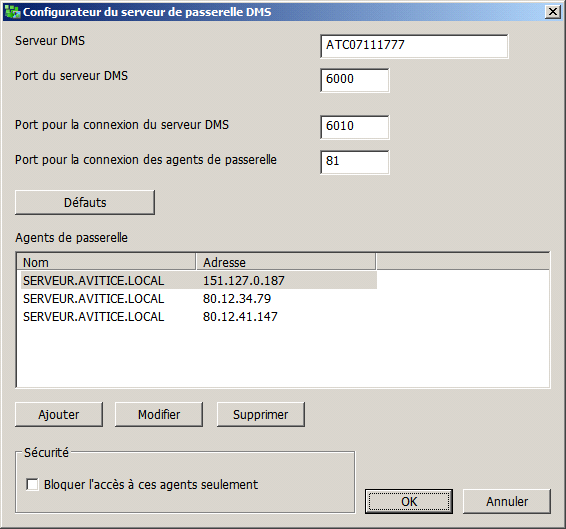566x529 pixels.
Task: Focus the Port du serveur DMS field
Action: (354, 80)
